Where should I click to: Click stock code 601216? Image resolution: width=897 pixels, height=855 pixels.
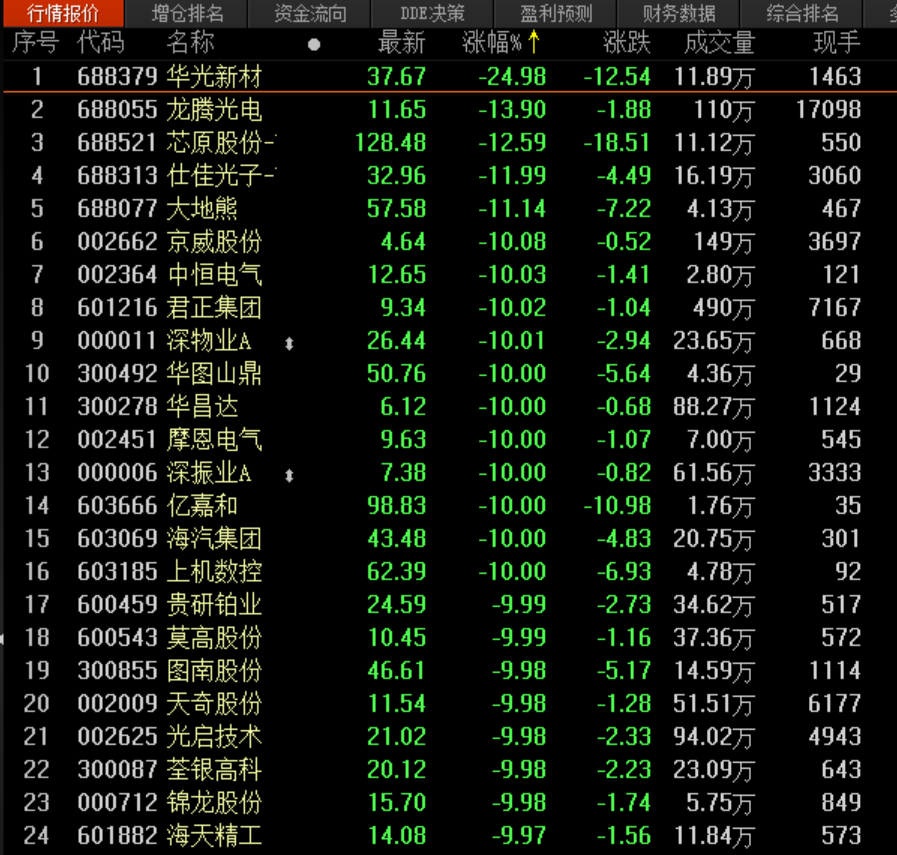click(x=117, y=308)
